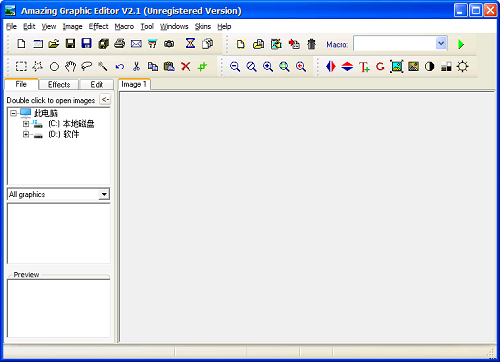This screenshot has width=500, height=362.
Task: Capture screen using the camera icon
Action: tap(169, 44)
